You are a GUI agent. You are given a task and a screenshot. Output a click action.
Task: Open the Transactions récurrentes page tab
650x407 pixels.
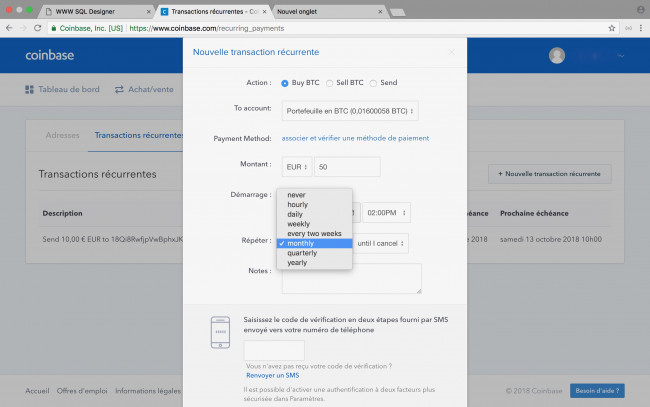138,136
